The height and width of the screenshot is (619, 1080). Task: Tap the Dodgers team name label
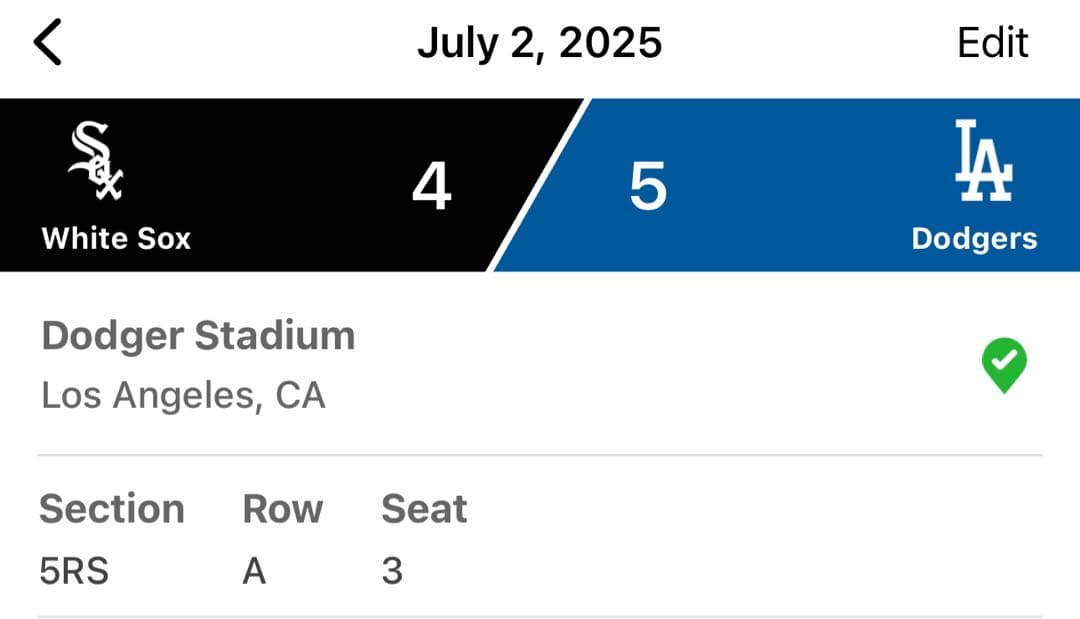(974, 239)
